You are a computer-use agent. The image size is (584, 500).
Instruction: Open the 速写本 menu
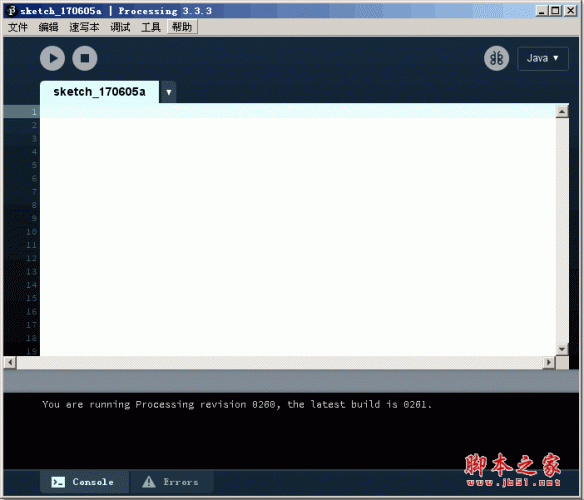point(84,27)
